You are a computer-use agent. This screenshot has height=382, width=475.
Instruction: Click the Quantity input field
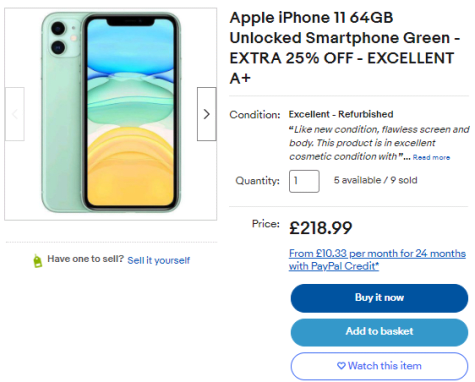click(x=304, y=181)
